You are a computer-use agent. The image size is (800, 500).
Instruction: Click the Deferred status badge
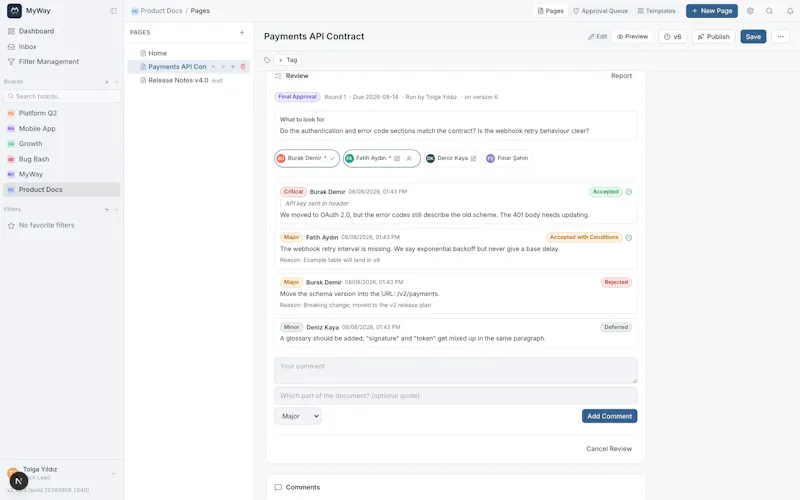click(x=616, y=327)
